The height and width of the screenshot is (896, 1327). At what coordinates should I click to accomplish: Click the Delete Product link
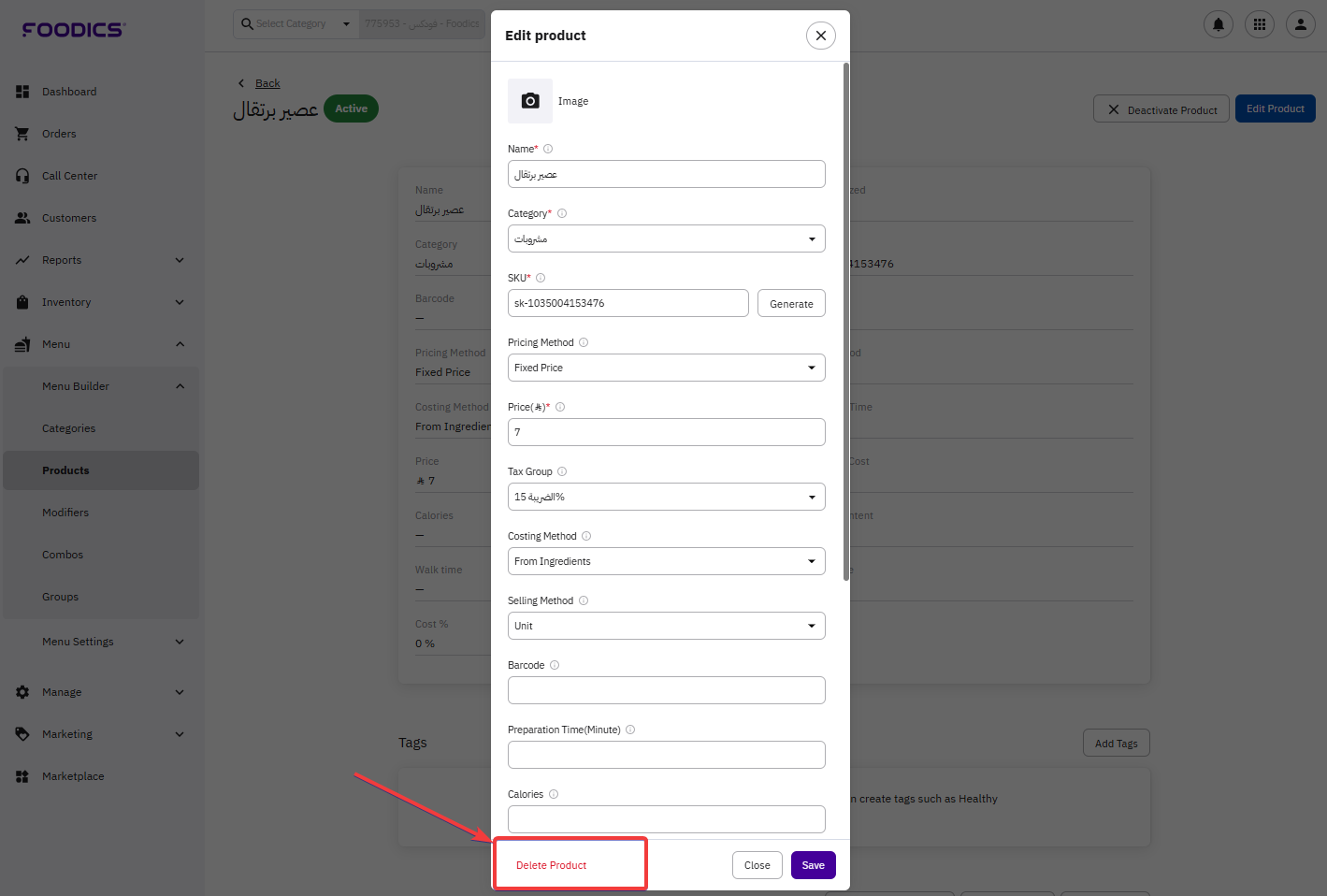(x=551, y=865)
